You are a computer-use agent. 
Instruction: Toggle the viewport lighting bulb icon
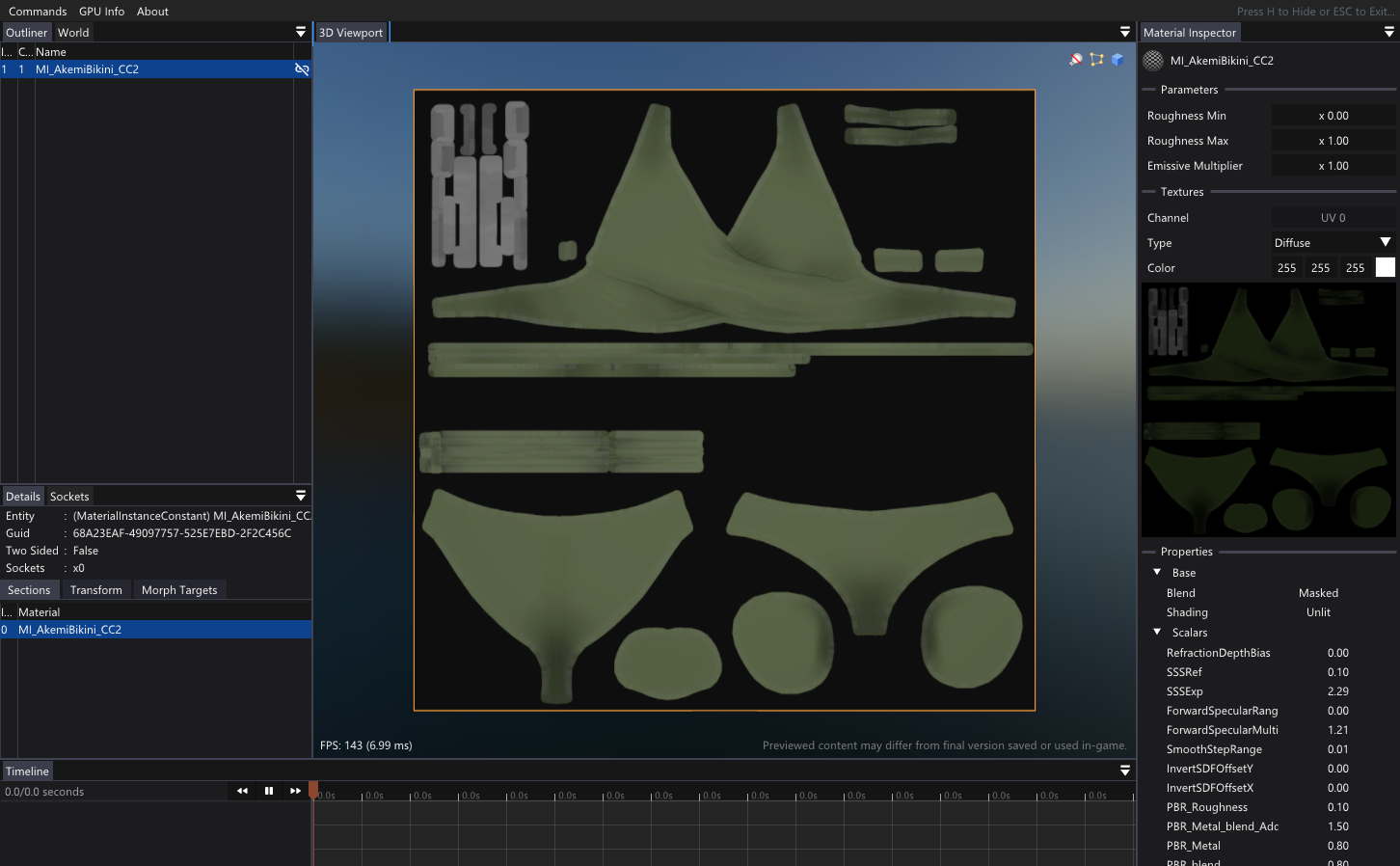click(x=1076, y=60)
